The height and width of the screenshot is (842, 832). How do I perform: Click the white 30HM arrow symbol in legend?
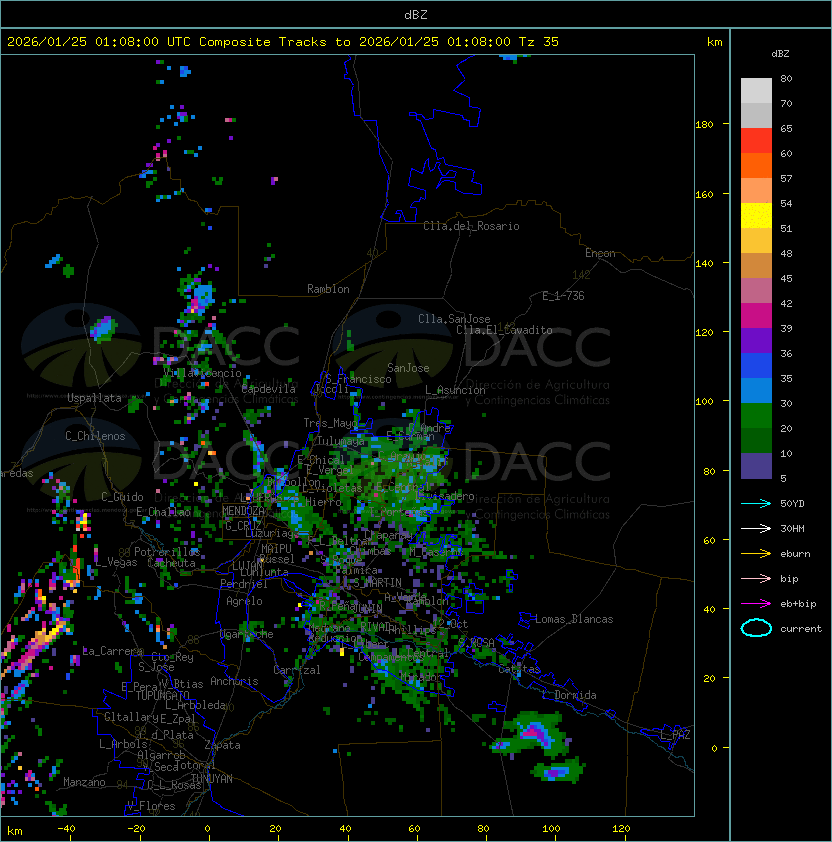756,528
